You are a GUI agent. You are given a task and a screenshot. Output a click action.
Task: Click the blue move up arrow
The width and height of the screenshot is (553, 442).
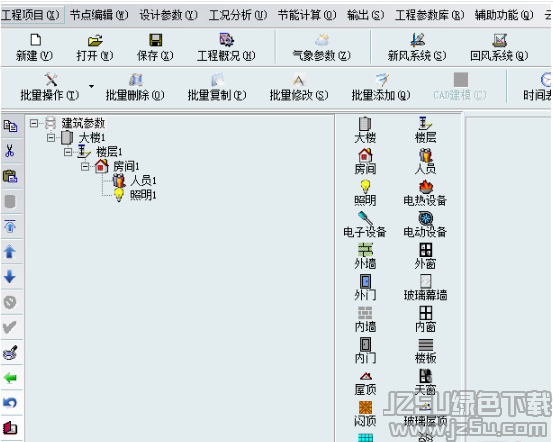click(10, 252)
